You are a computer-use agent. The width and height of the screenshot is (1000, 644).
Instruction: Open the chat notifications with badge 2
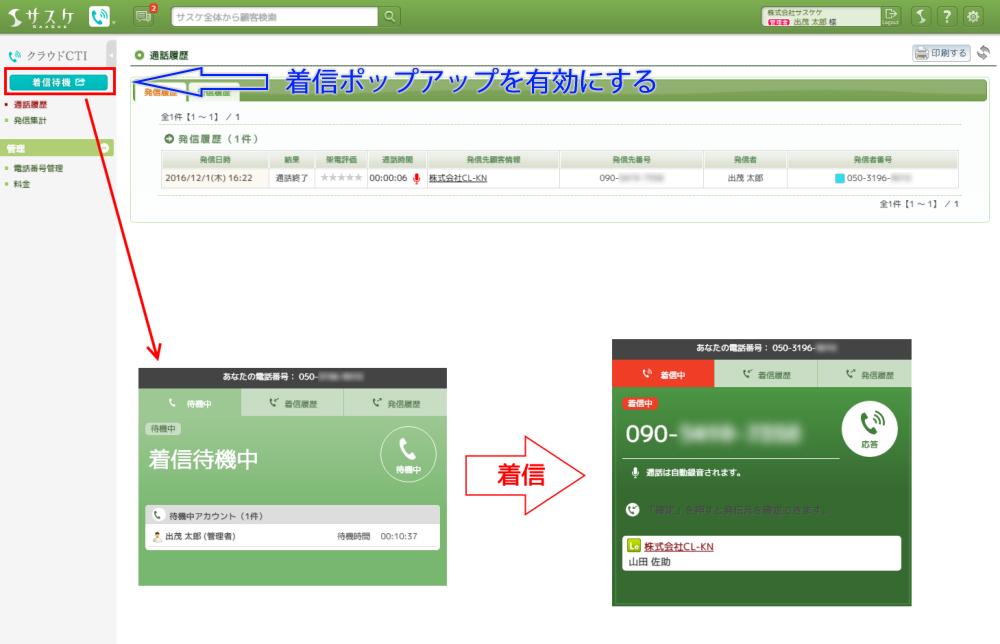click(x=143, y=16)
